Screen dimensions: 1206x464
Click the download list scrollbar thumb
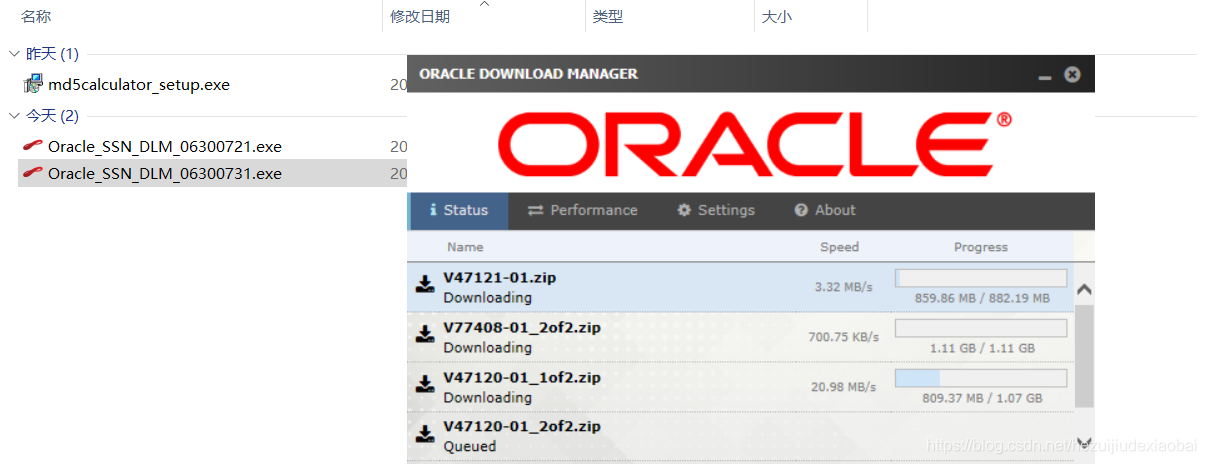(x=1084, y=356)
